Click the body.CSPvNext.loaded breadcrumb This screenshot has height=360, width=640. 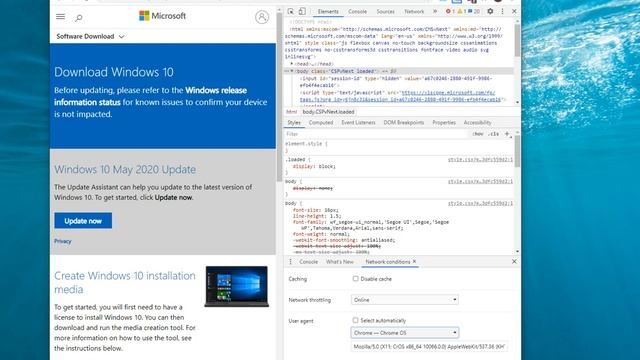329,112
